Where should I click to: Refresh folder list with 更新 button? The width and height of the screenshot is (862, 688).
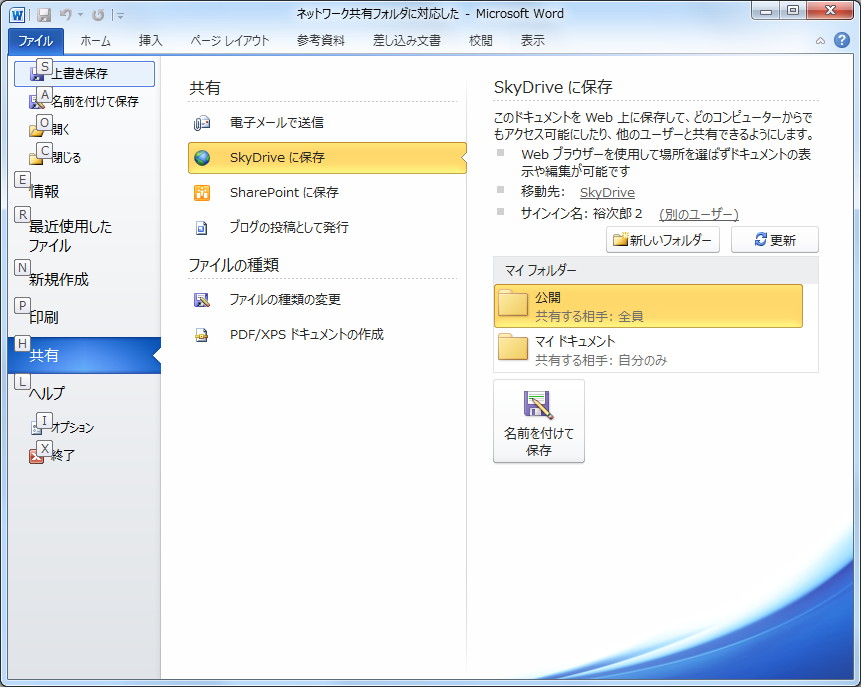click(x=775, y=239)
